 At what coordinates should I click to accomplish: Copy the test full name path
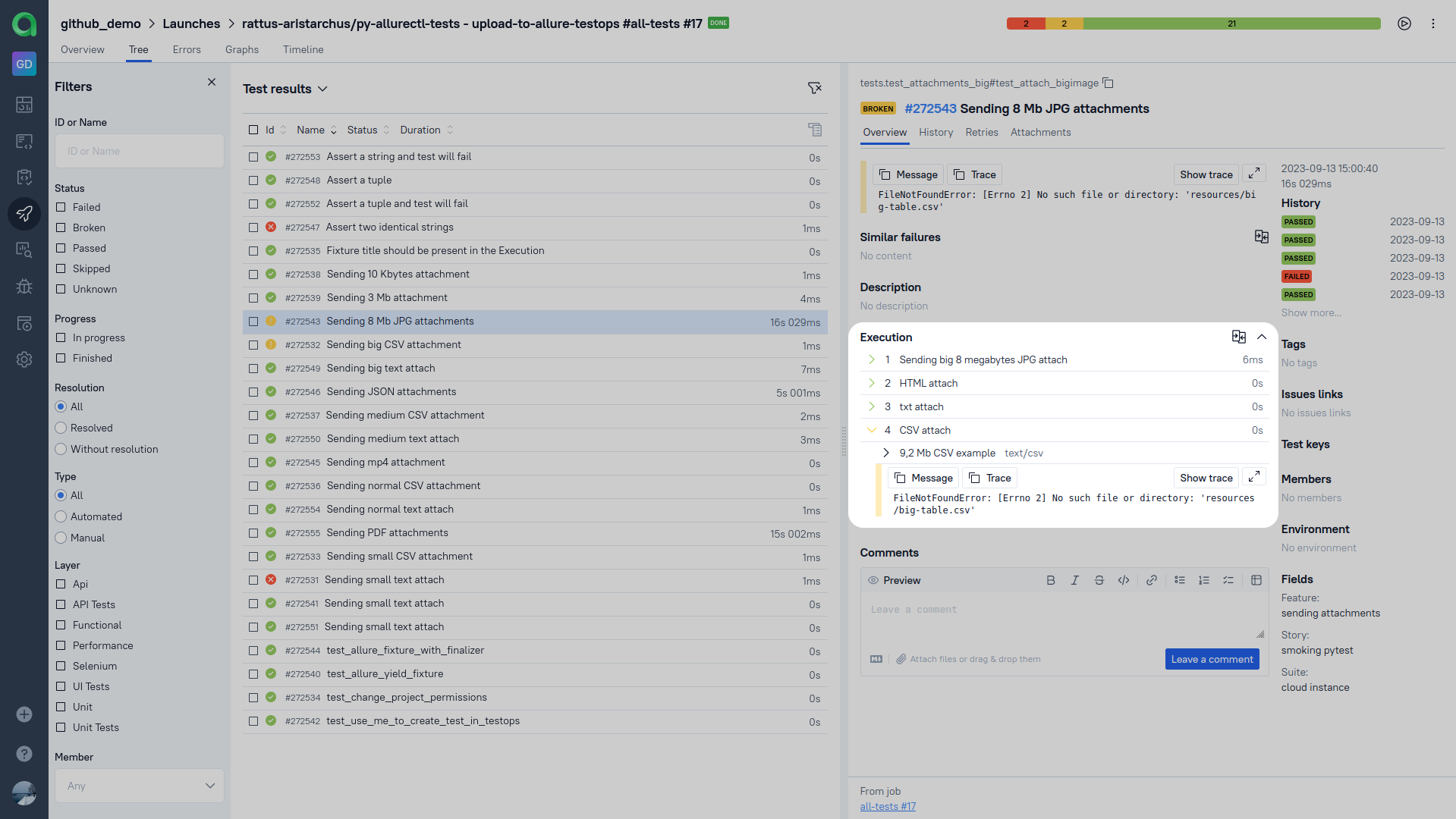1108,83
